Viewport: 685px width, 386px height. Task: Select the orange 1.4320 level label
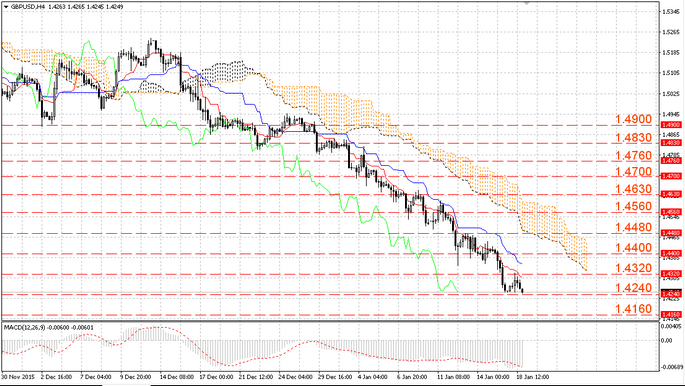(633, 268)
